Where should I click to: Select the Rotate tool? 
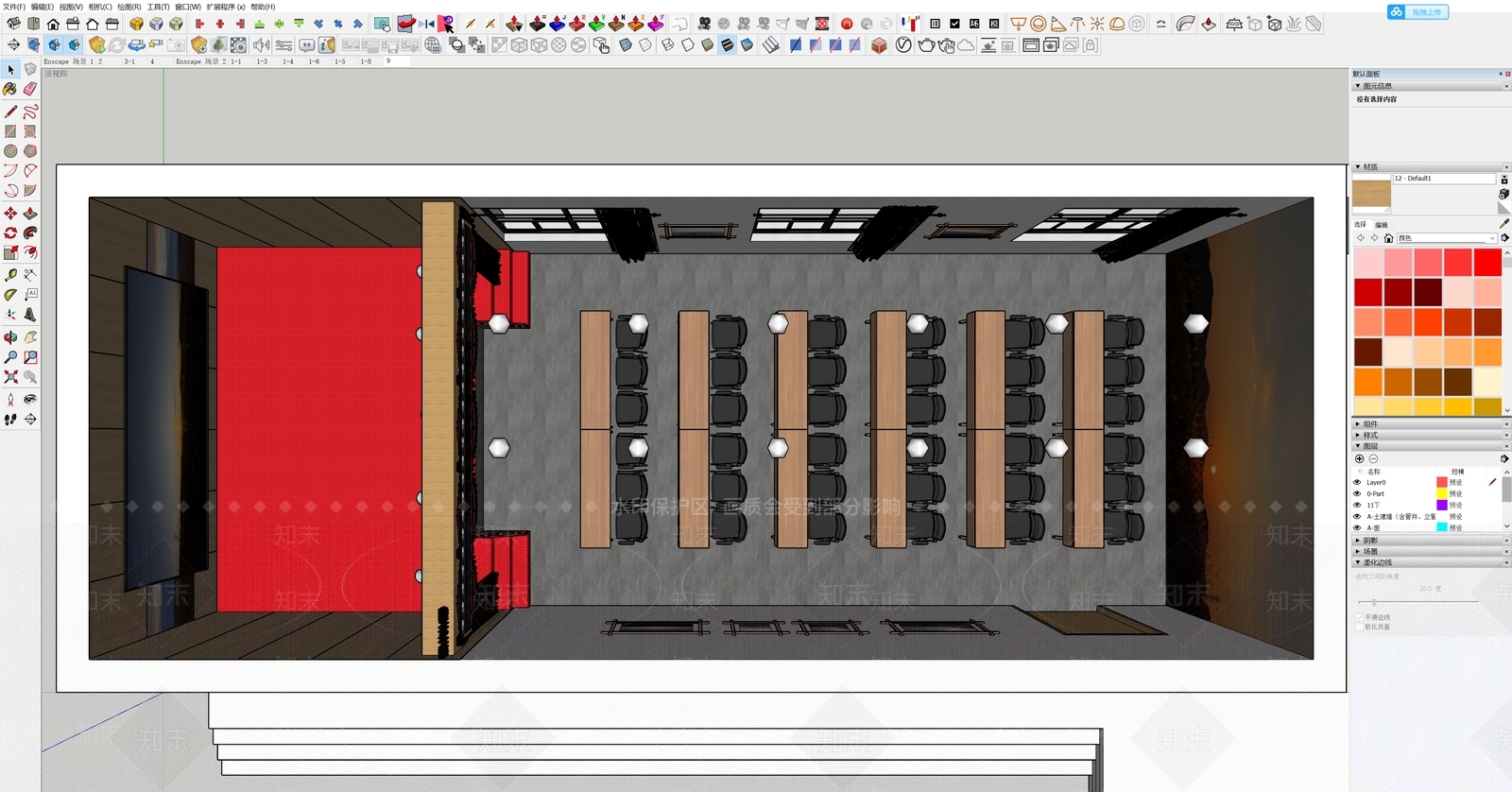10,232
